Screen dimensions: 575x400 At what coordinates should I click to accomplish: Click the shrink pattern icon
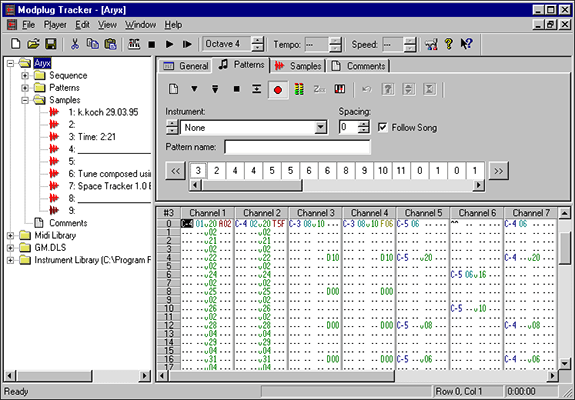tap(429, 89)
